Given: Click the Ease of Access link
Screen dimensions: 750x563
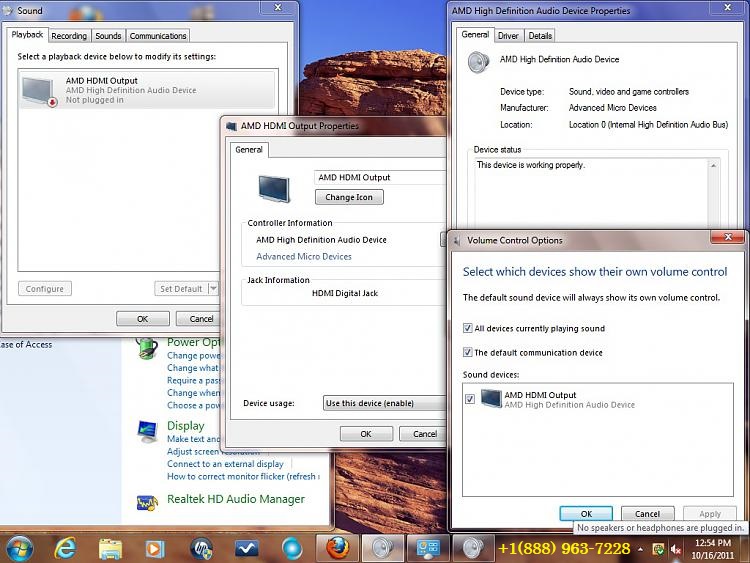Looking at the screenshot, I should point(26,344).
